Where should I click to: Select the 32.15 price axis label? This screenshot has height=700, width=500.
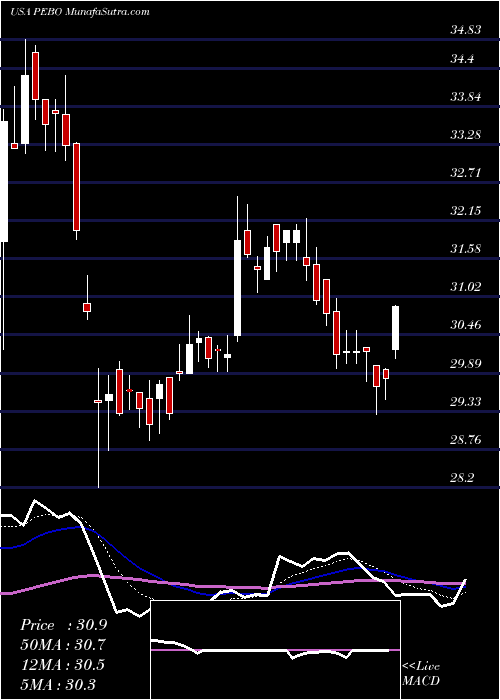(x=466, y=210)
